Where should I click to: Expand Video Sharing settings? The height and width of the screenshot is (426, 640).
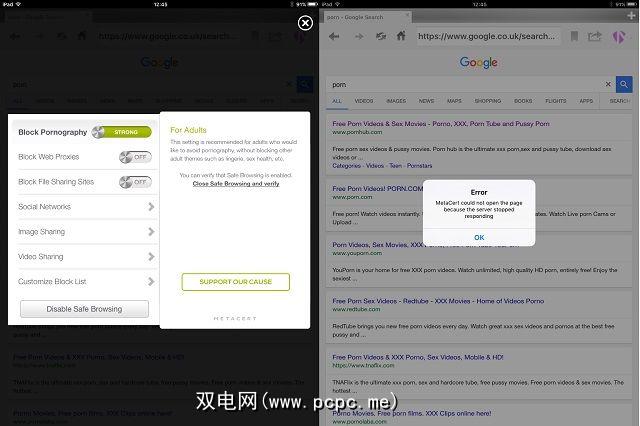pos(86,257)
